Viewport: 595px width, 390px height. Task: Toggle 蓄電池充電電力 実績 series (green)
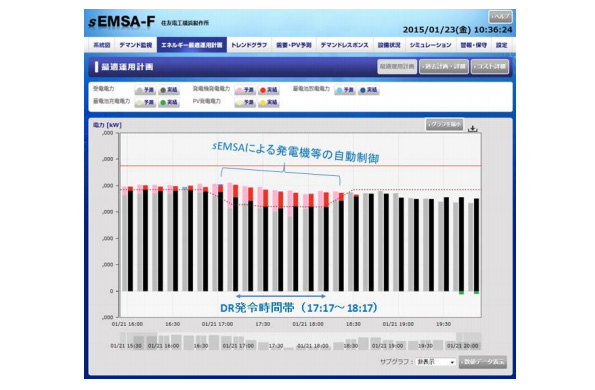point(169,102)
